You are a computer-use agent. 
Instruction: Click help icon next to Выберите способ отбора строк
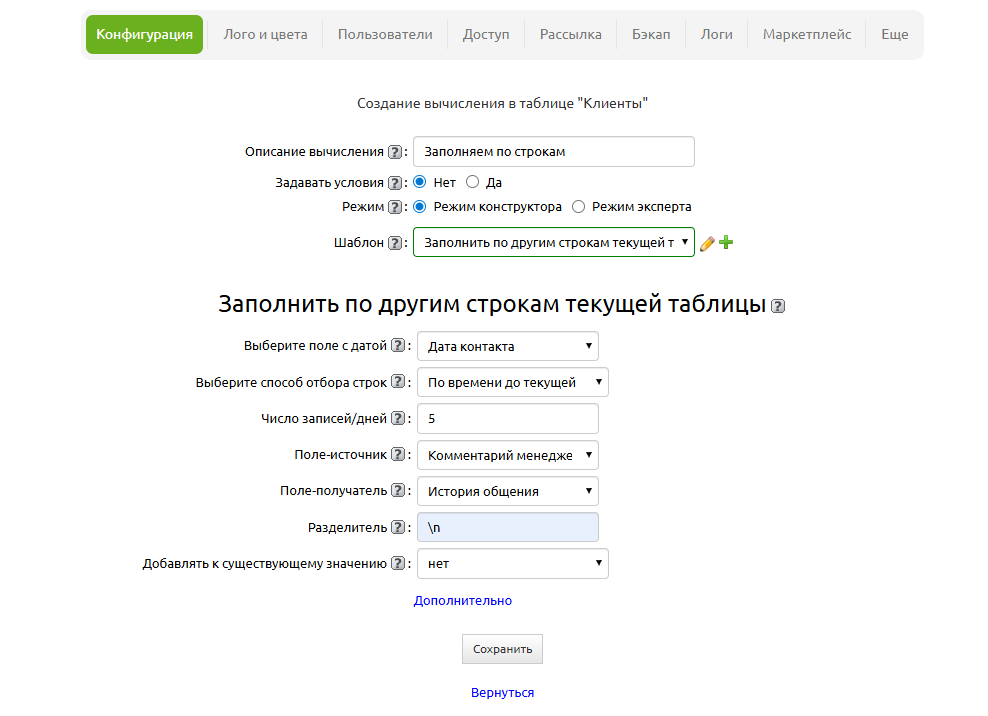[398, 382]
